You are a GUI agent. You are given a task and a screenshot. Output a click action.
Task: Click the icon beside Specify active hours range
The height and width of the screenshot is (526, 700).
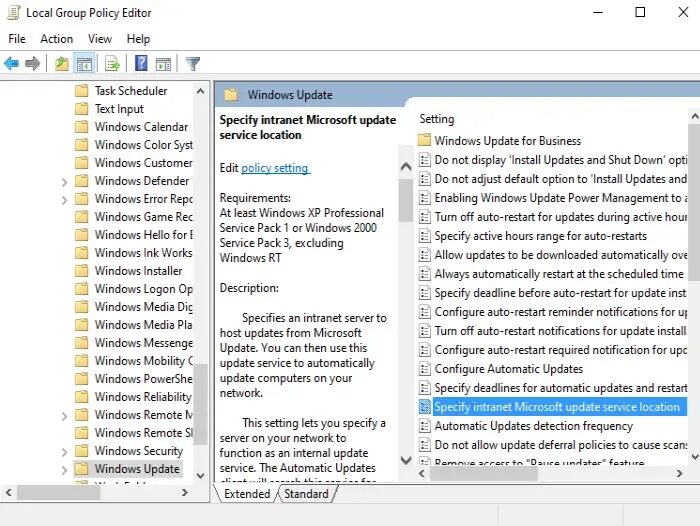[x=425, y=236]
